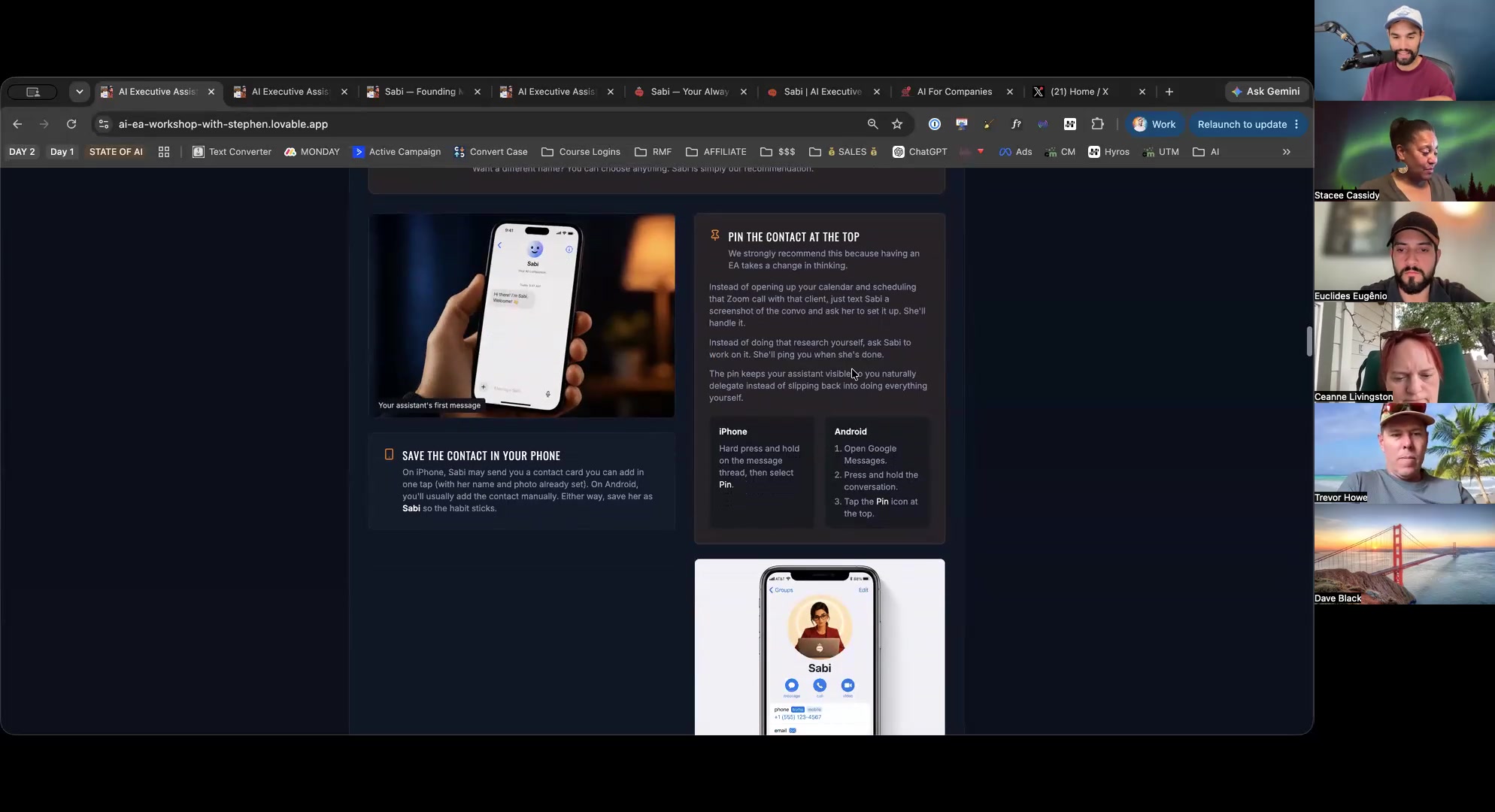Click the 'SAVE THE CONTACT IN YOUR PHONE' heading
The image size is (1495, 812).
pyautogui.click(x=481, y=456)
